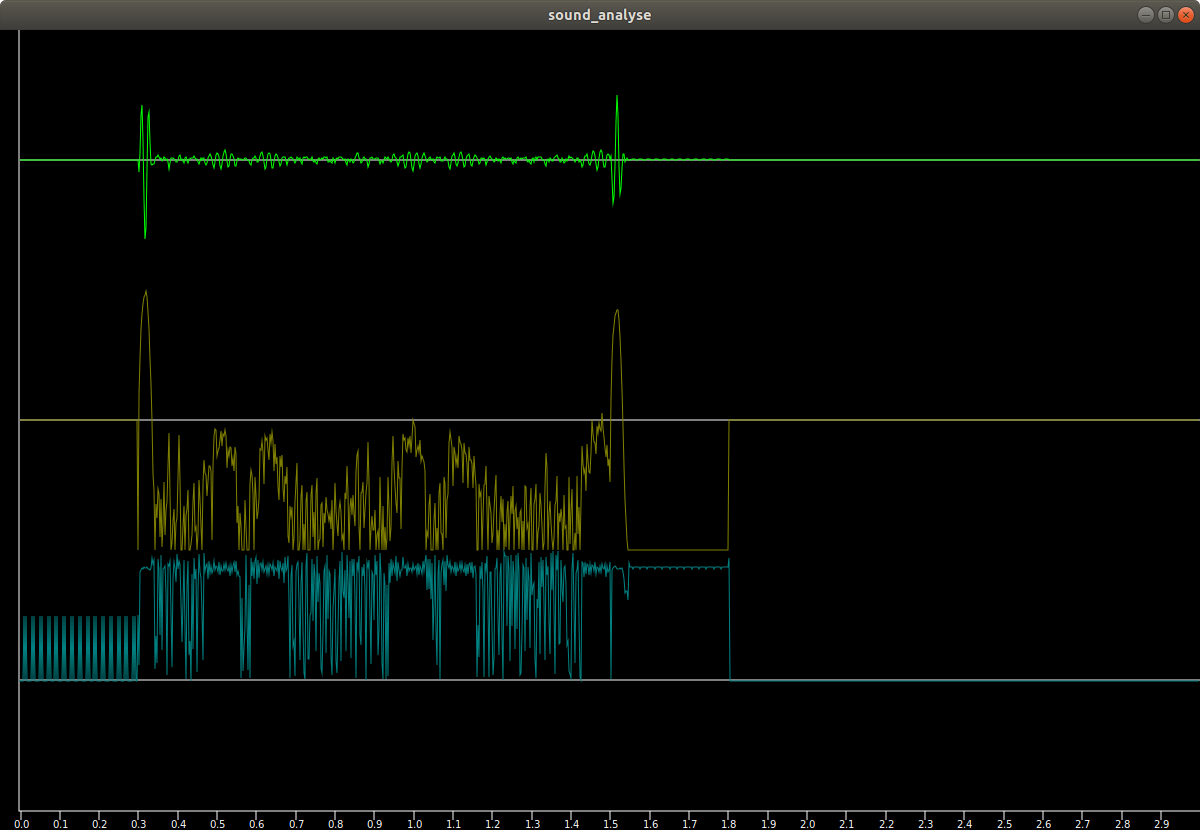The height and width of the screenshot is (830, 1200).
Task: Close the sound_analyse window
Action: (x=1185, y=15)
